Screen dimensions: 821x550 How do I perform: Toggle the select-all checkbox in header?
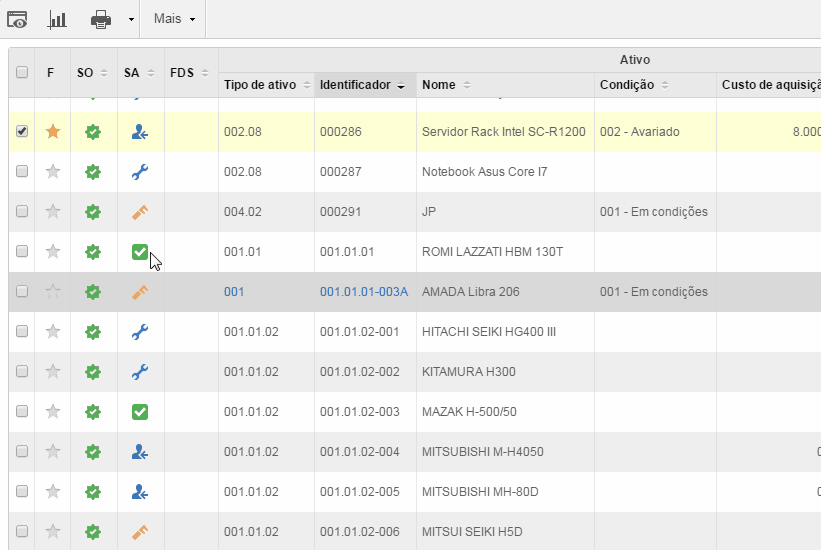pyautogui.click(x=22, y=72)
